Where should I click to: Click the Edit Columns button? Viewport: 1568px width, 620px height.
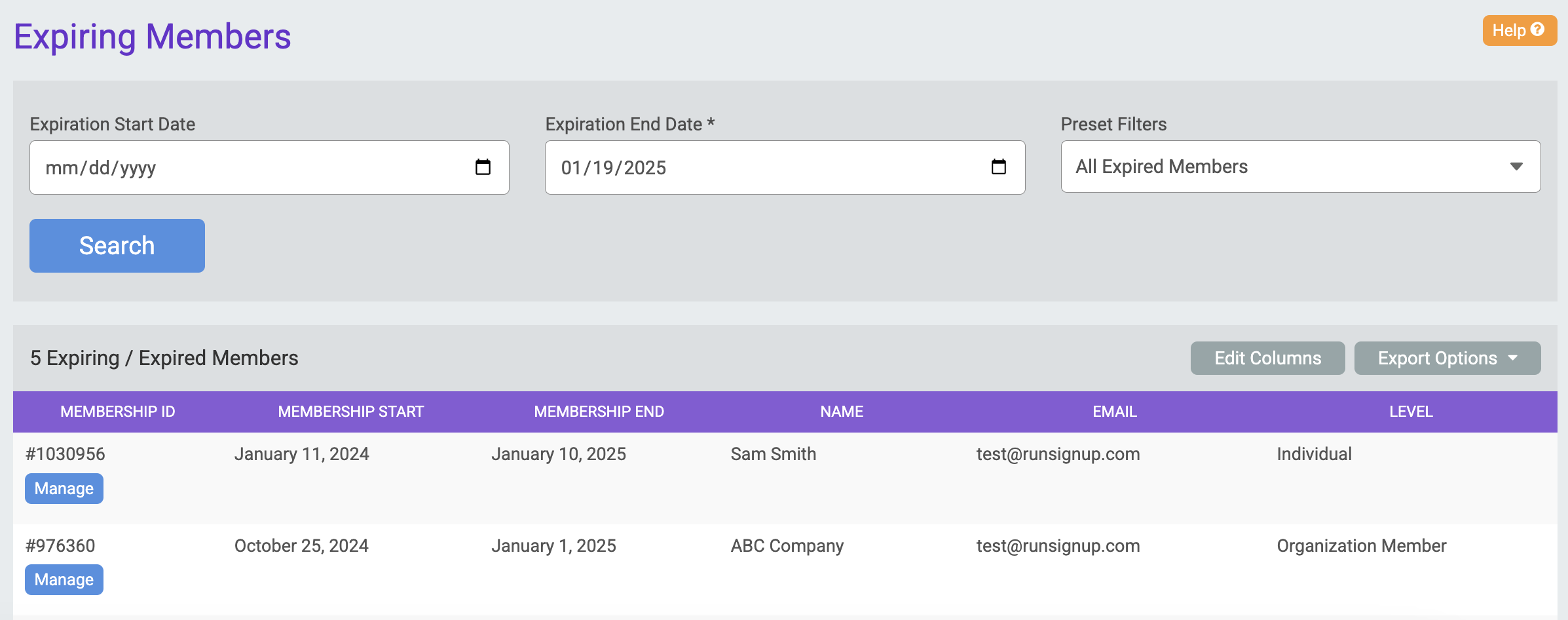coord(1267,358)
